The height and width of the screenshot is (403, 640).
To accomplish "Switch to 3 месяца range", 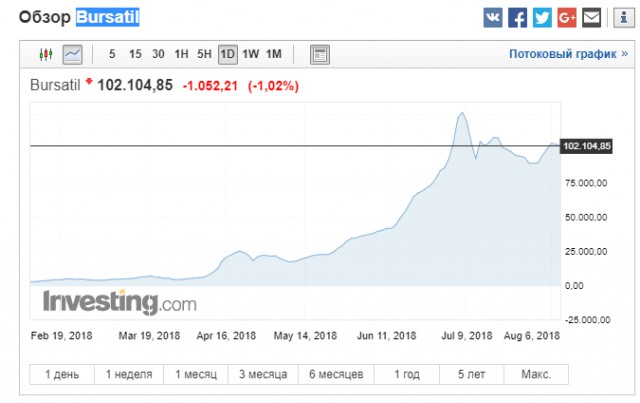I will [x=263, y=374].
